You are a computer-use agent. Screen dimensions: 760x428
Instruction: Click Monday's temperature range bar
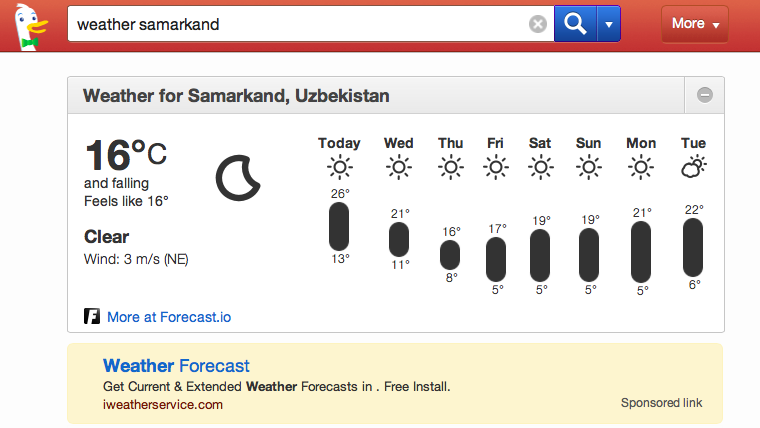coord(641,252)
